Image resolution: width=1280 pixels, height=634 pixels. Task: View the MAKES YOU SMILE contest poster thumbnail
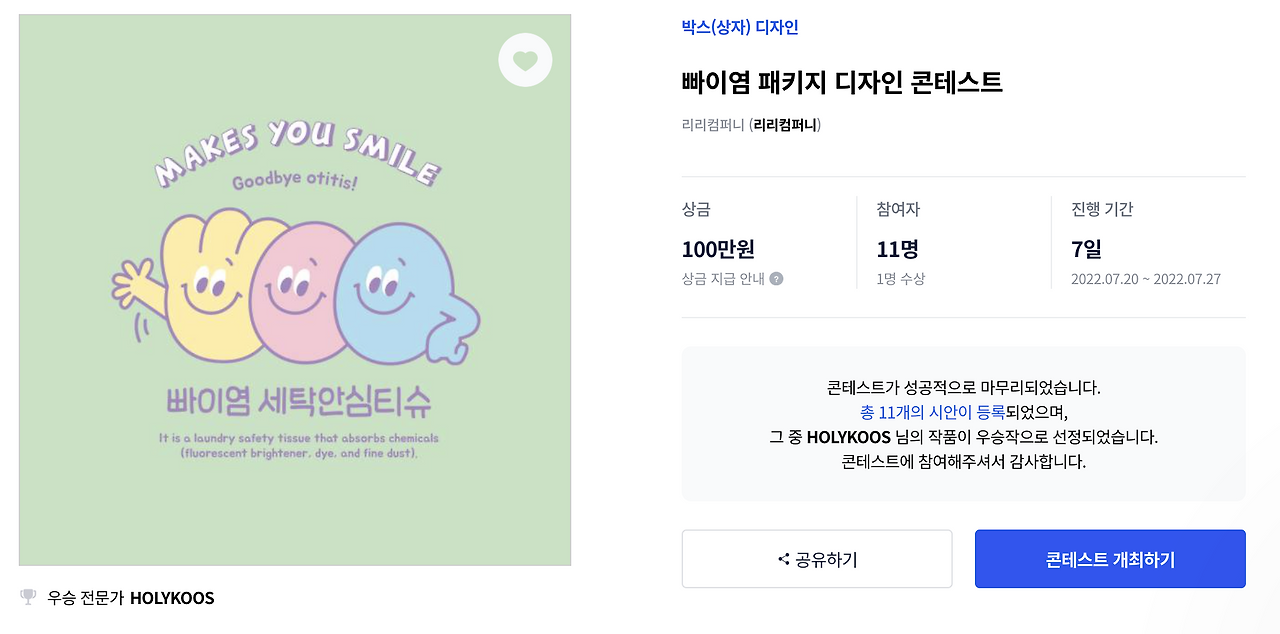point(295,288)
